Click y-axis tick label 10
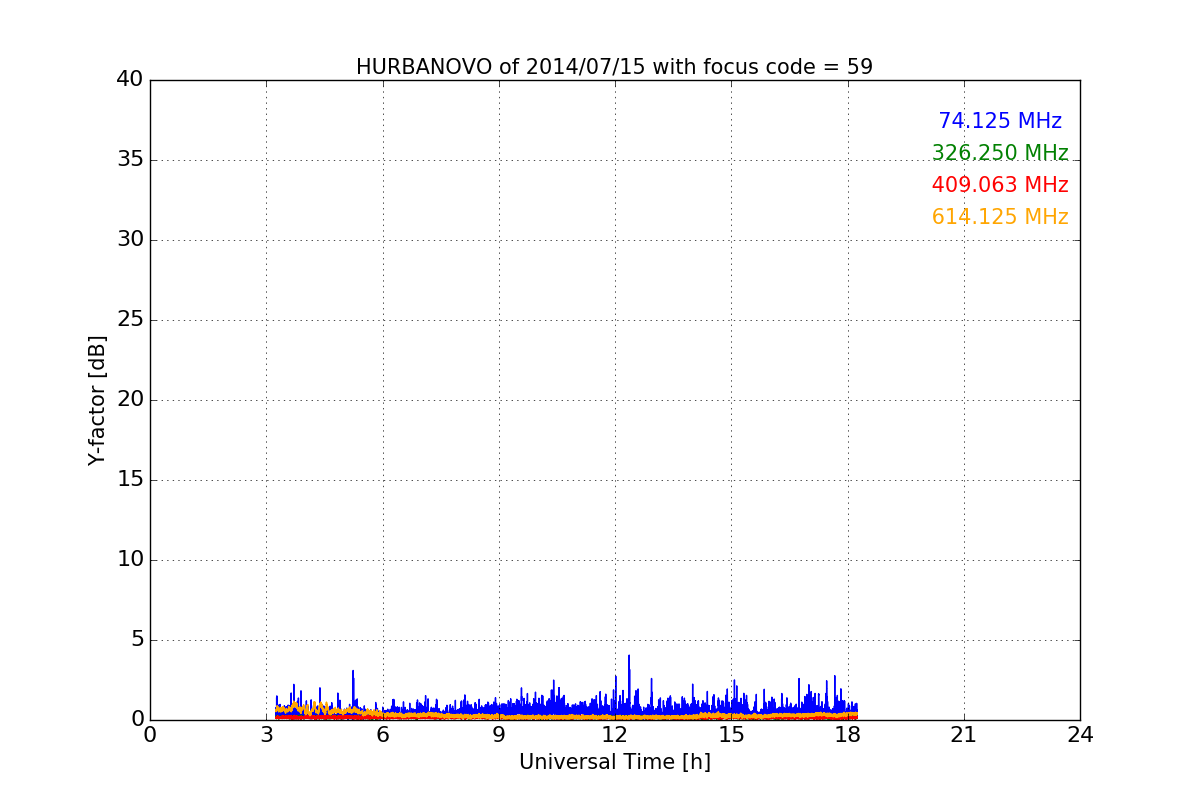Screen dimensions: 1200x800 point(130,559)
